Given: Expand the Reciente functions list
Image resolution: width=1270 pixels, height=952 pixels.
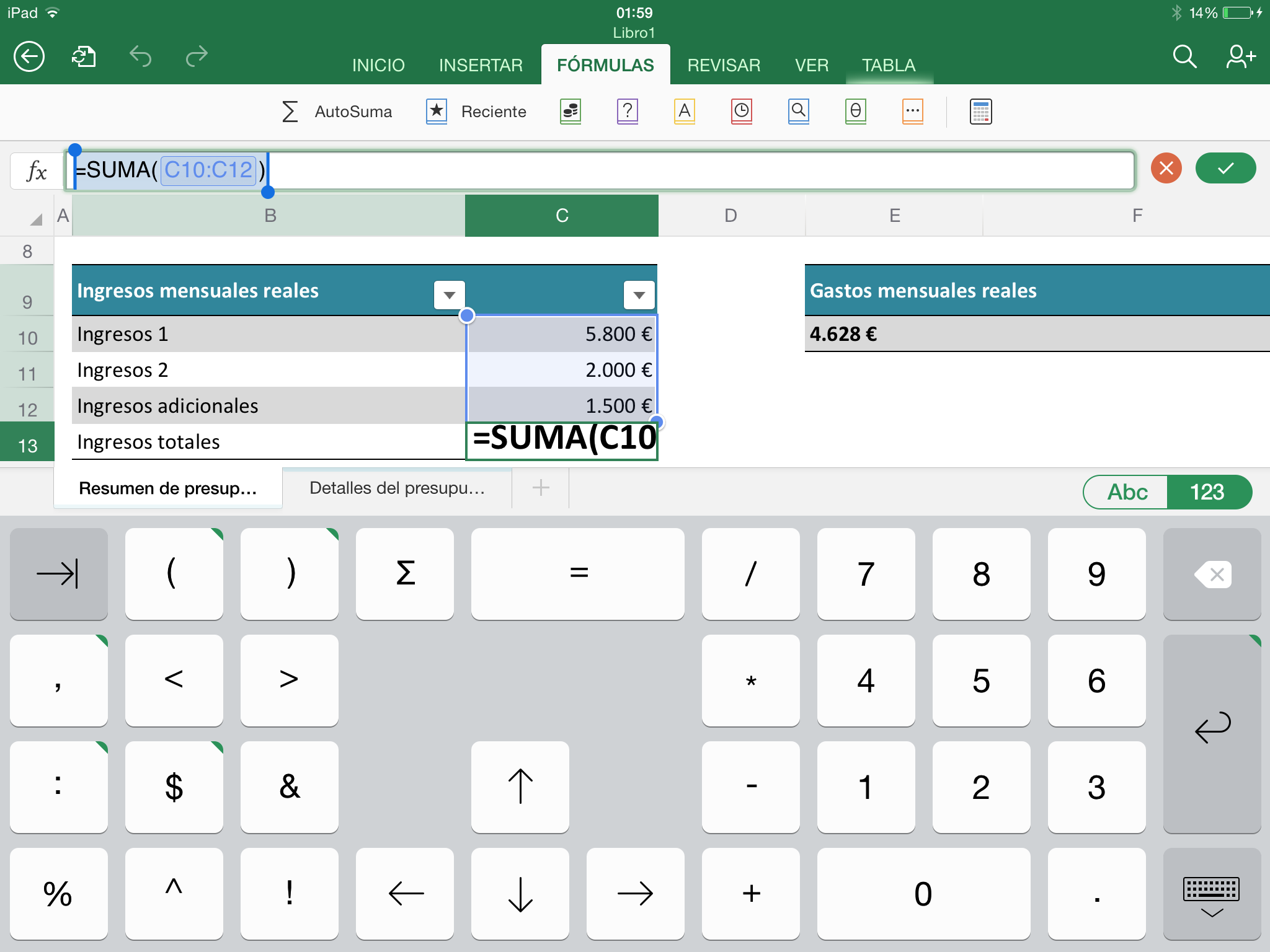Looking at the screenshot, I should pos(476,112).
